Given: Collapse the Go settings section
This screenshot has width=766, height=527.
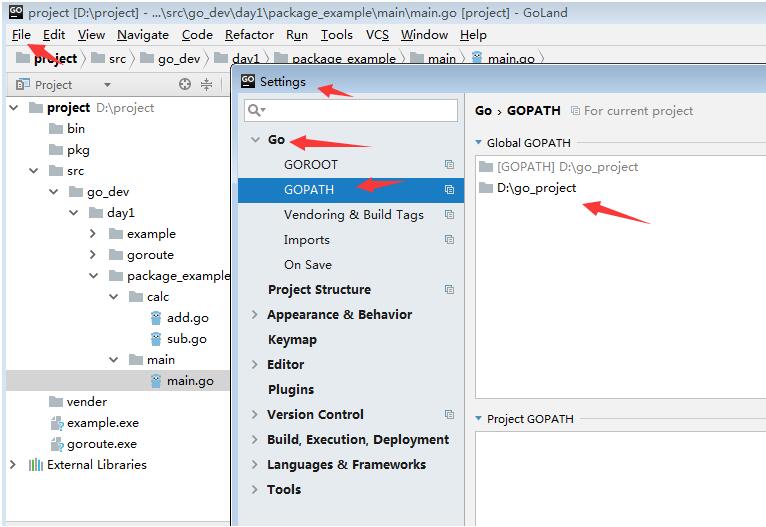Looking at the screenshot, I should [x=255, y=140].
